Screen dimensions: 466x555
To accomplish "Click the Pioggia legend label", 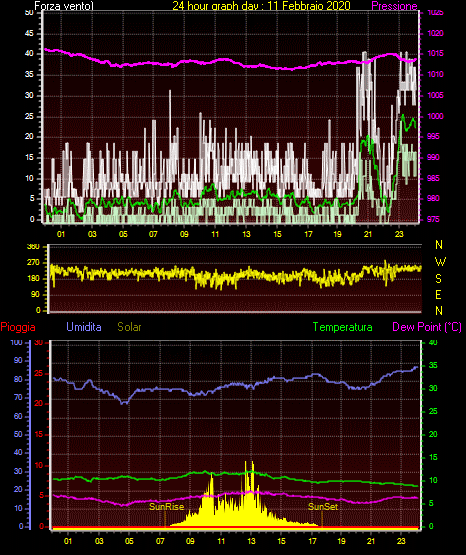I will (18, 327).
